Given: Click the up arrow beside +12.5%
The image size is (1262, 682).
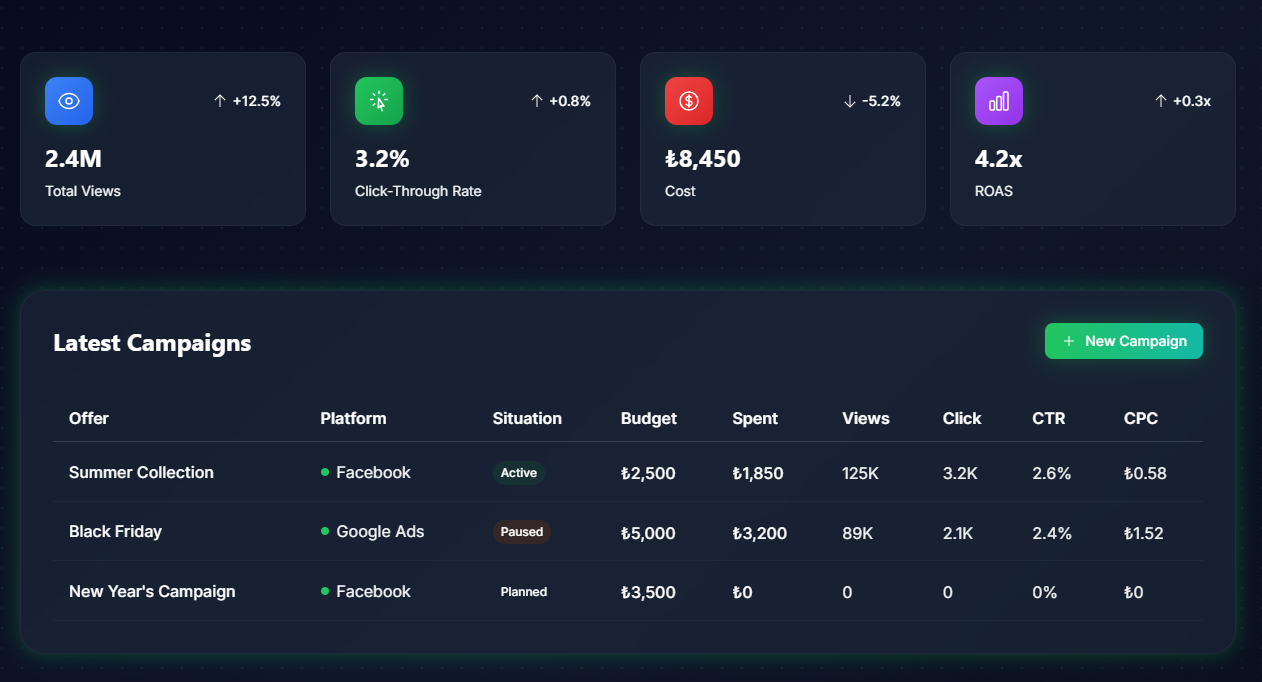Looking at the screenshot, I should (x=220, y=101).
